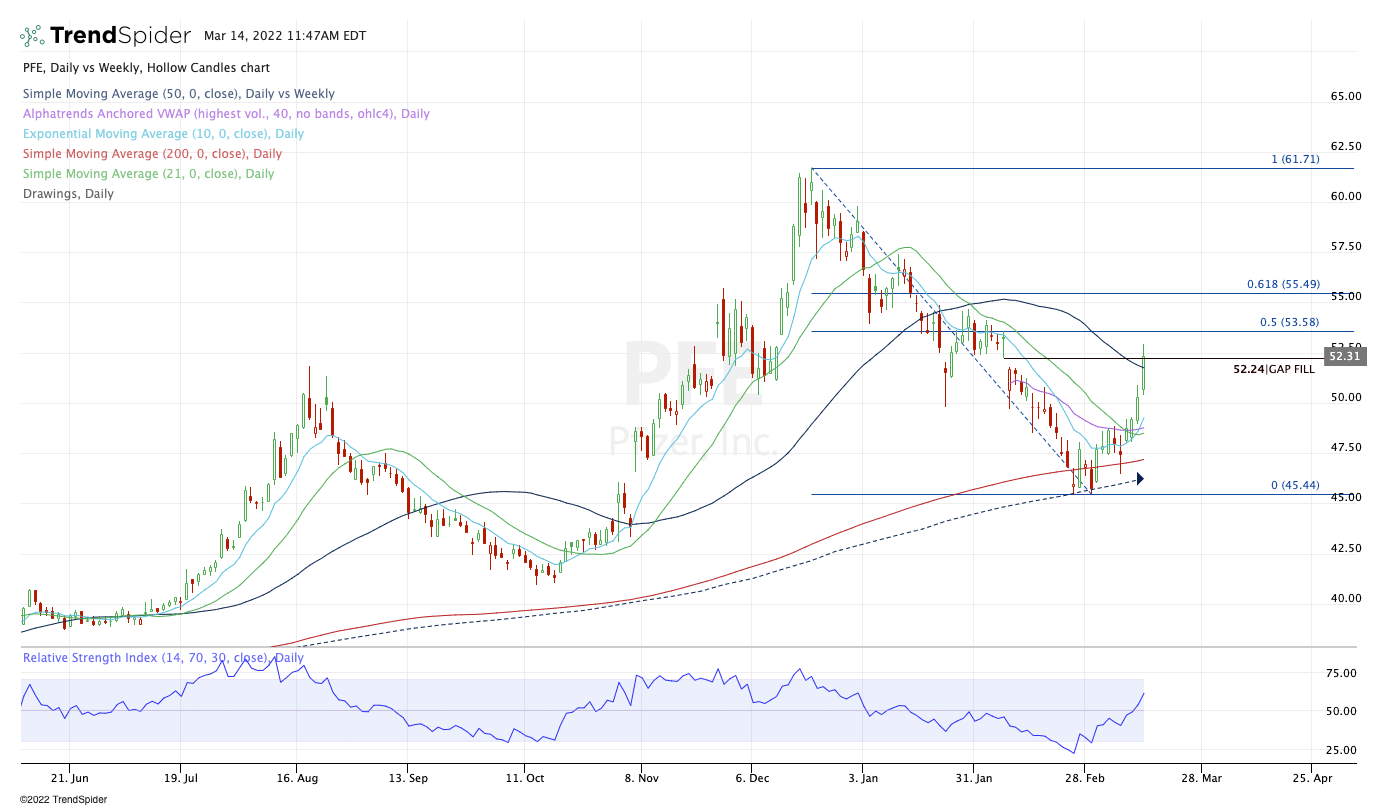
Task: Click the Simple Moving Average 21 legend entry
Action: pos(148,174)
